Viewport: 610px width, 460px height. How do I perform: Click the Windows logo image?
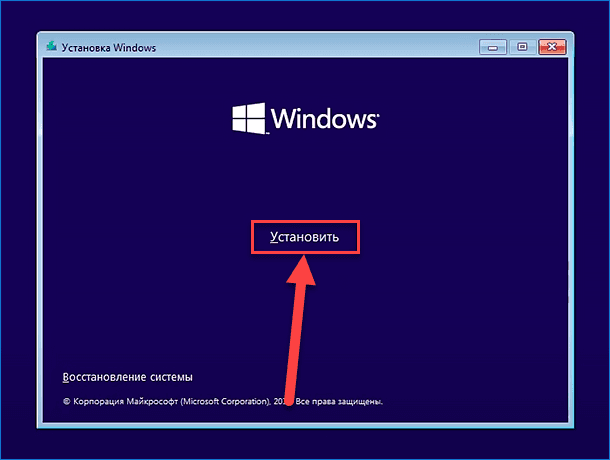[305, 118]
